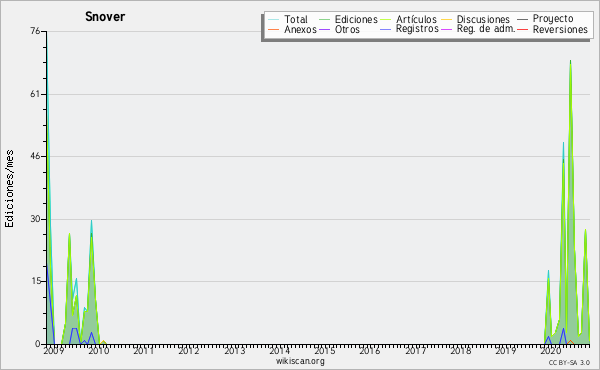
Task: Select the 'Reversiones' legend entry
Action: (x=560, y=29)
